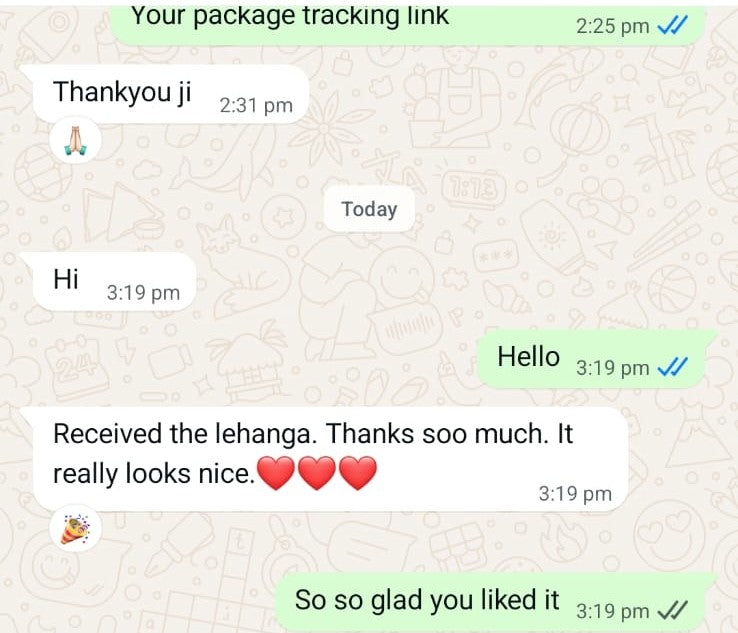738x633 pixels.
Task: Click the first red heart emoji
Action: pos(276,473)
